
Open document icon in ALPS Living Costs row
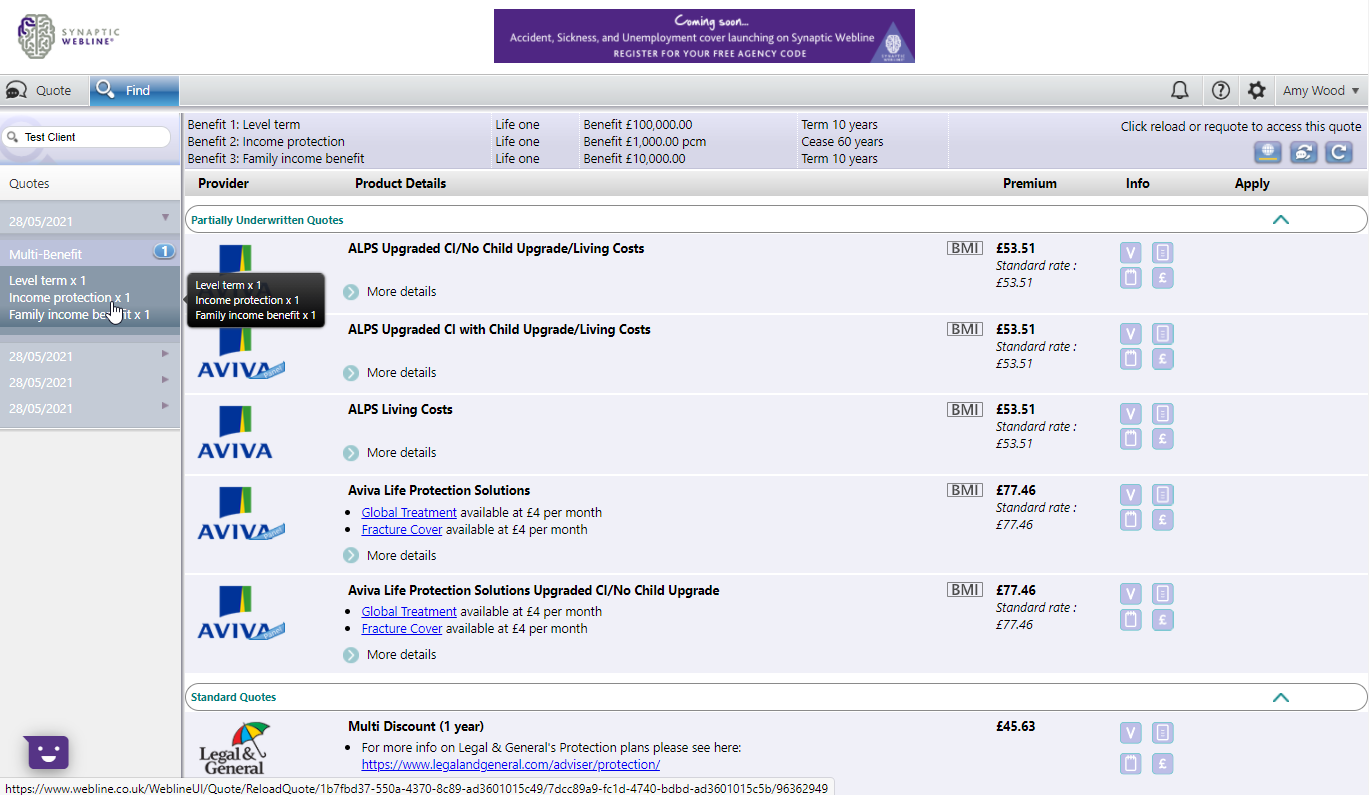1162,414
